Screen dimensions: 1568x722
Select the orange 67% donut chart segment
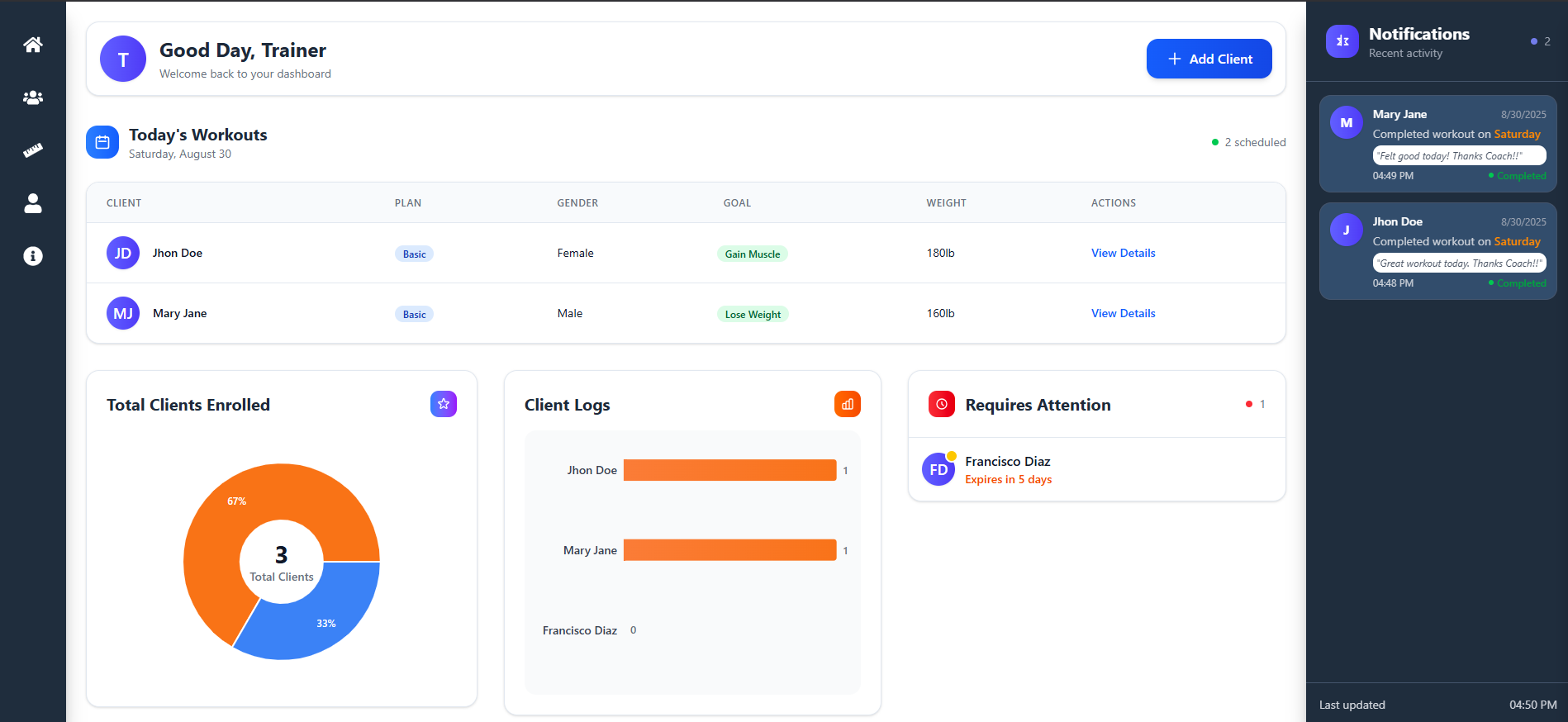click(231, 512)
